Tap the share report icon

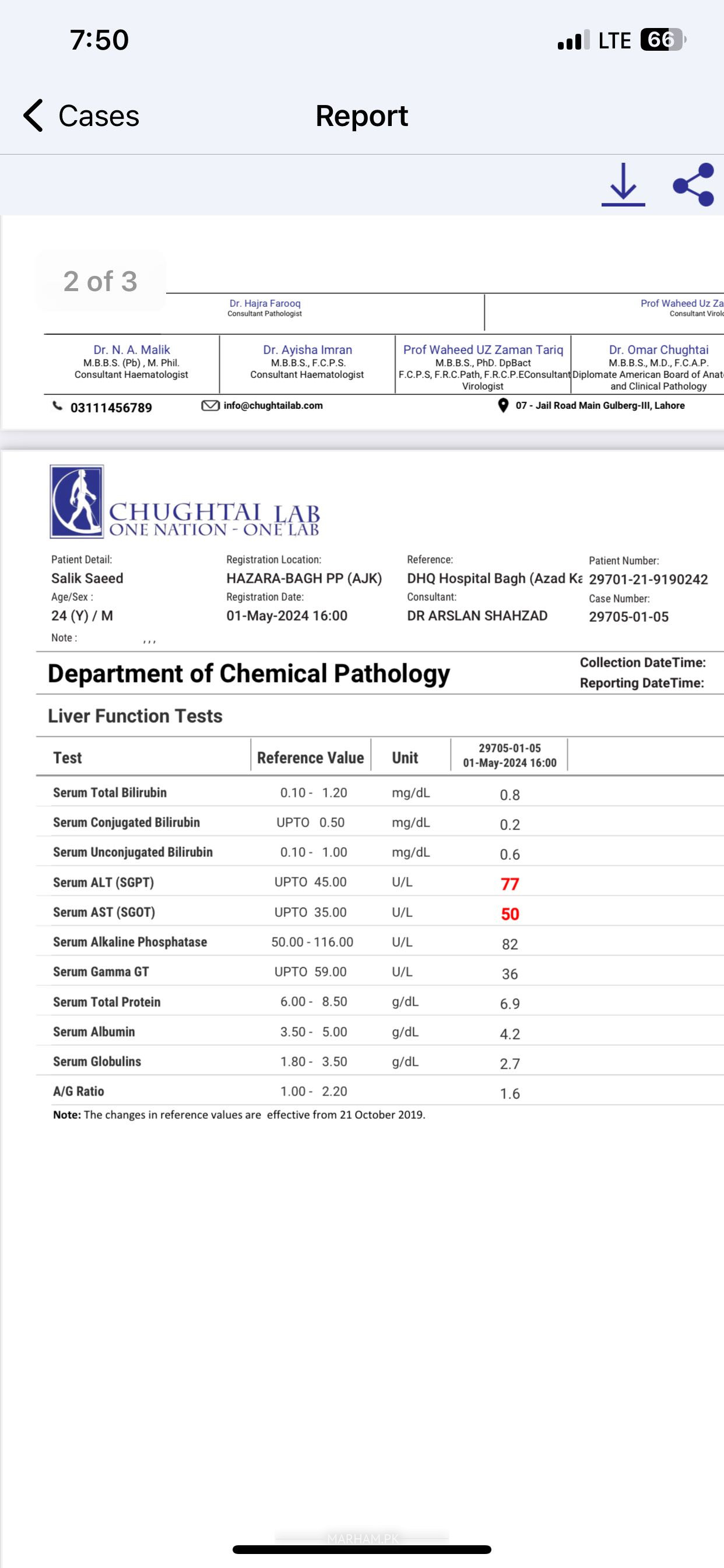tap(694, 184)
